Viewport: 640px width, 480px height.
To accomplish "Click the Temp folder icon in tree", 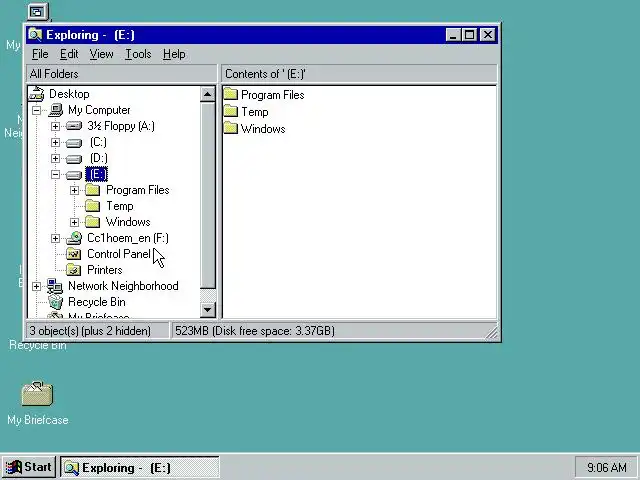I will (x=93, y=206).
